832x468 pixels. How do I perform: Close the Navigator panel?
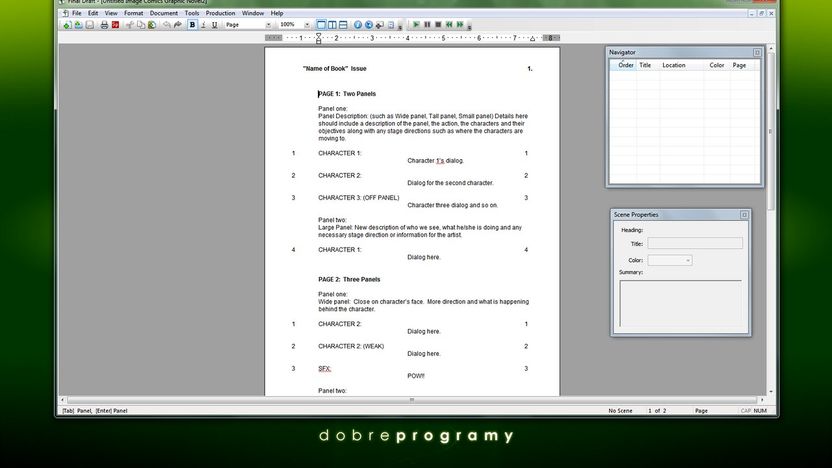757,53
